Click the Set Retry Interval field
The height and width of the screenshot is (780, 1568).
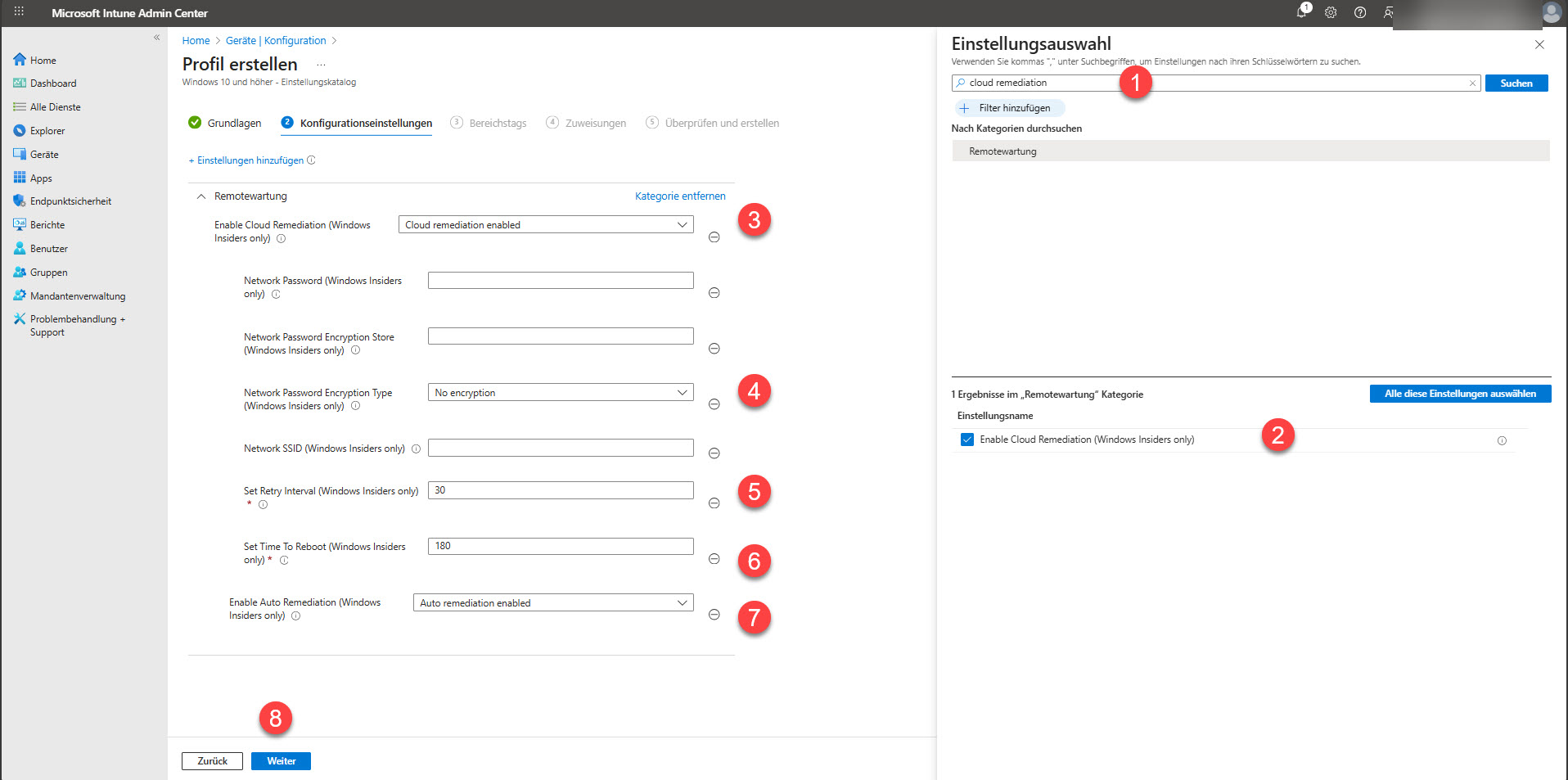click(561, 490)
